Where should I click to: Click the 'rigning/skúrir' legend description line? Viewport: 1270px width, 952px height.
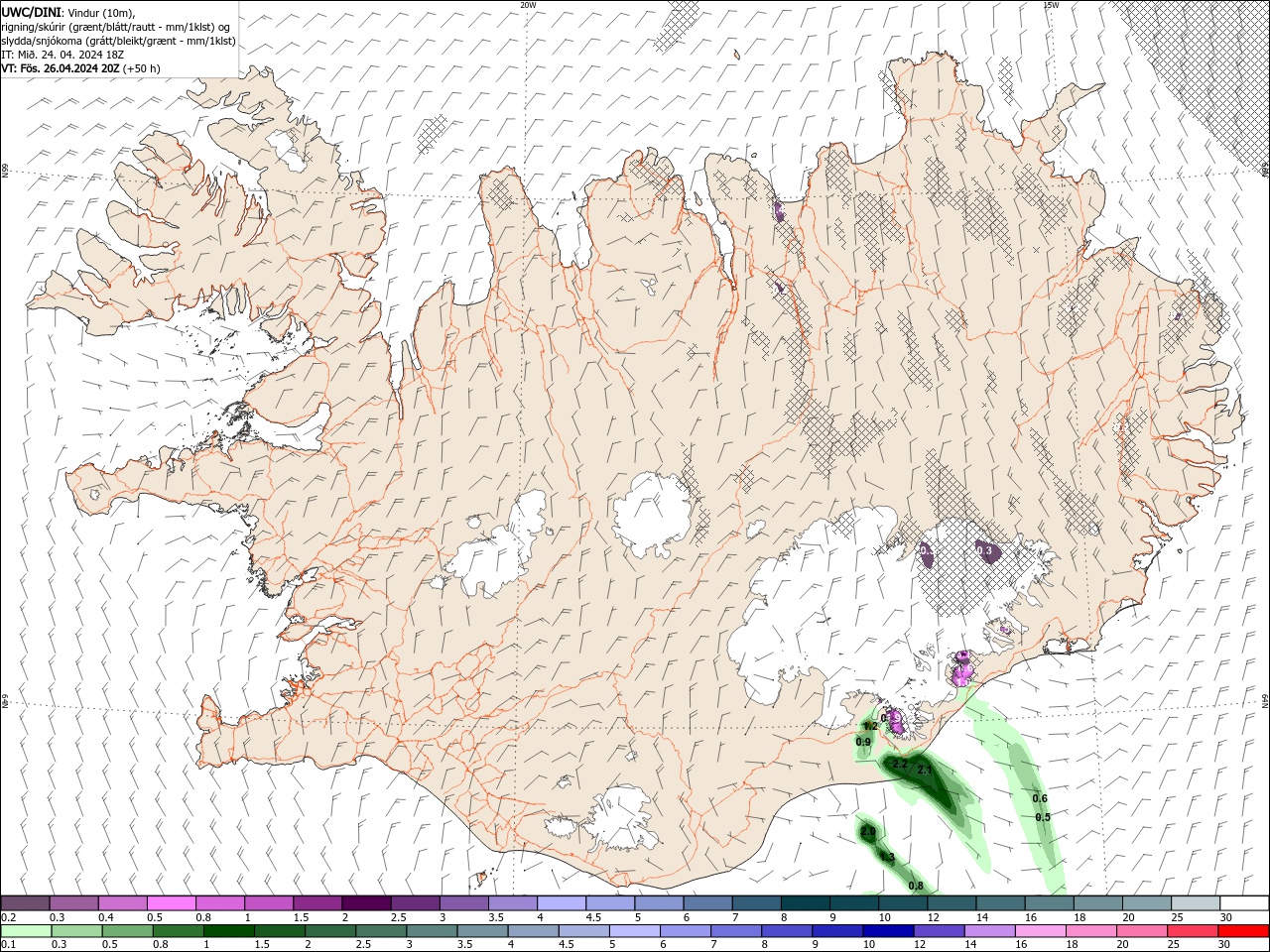coord(116,27)
